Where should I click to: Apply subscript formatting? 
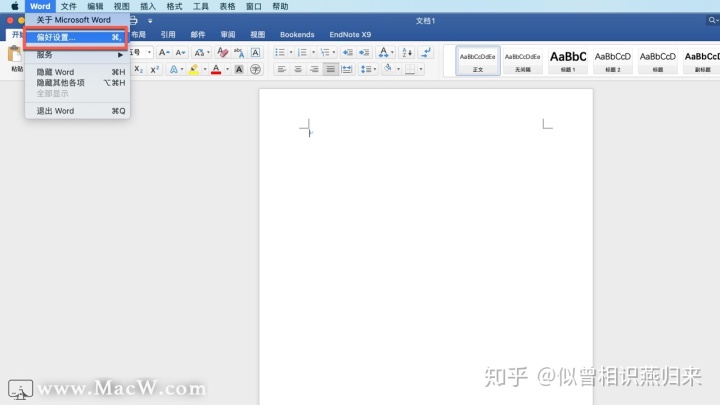[139, 69]
